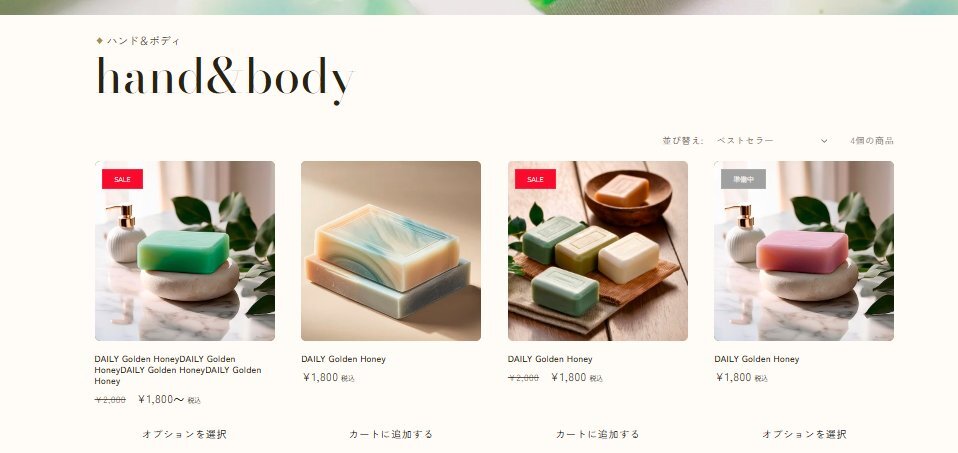958x453 pixels.
Task: Add the wooden tray soaps to cart
Action: pos(598,434)
